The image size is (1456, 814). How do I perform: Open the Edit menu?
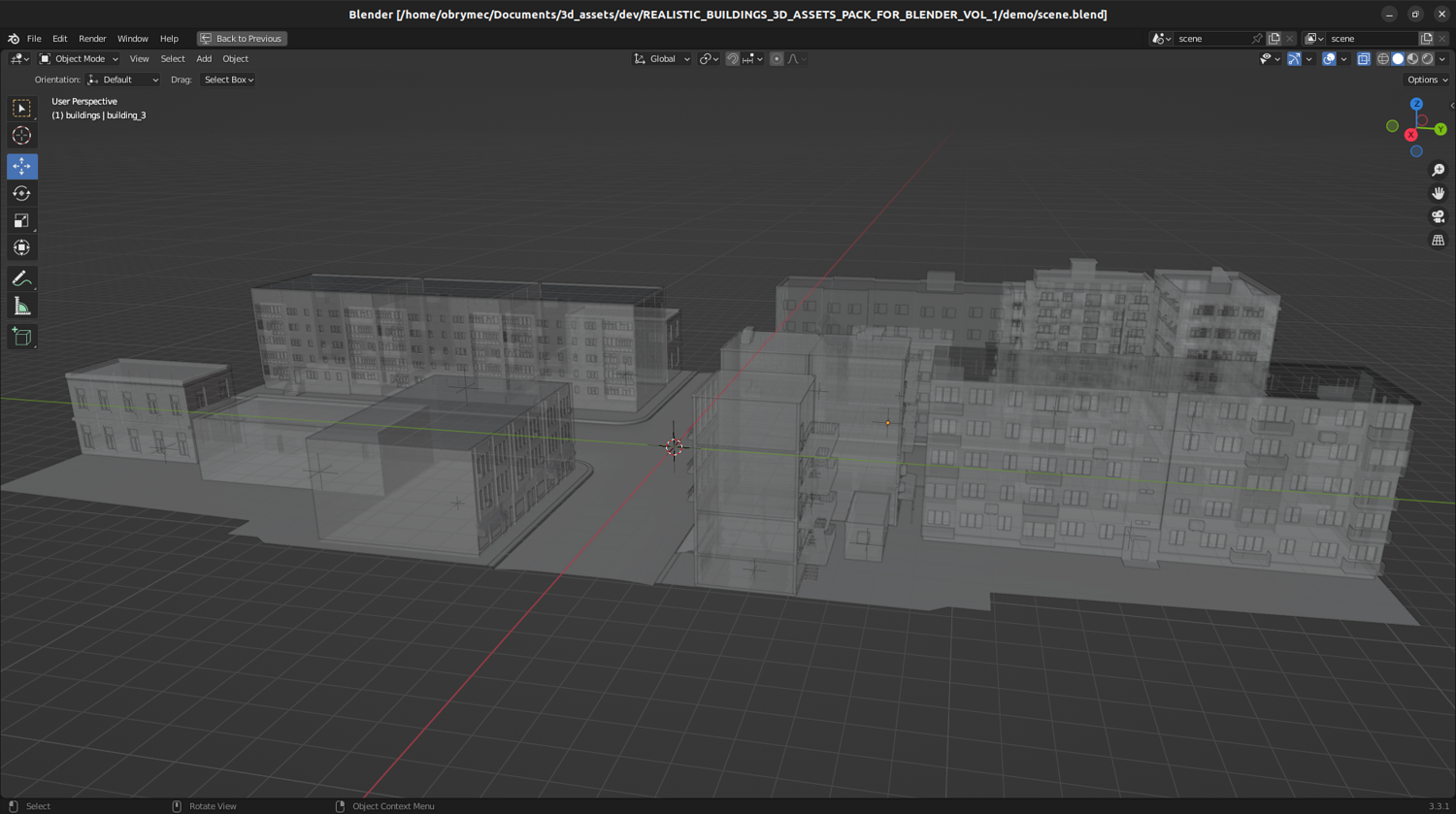[60, 39]
